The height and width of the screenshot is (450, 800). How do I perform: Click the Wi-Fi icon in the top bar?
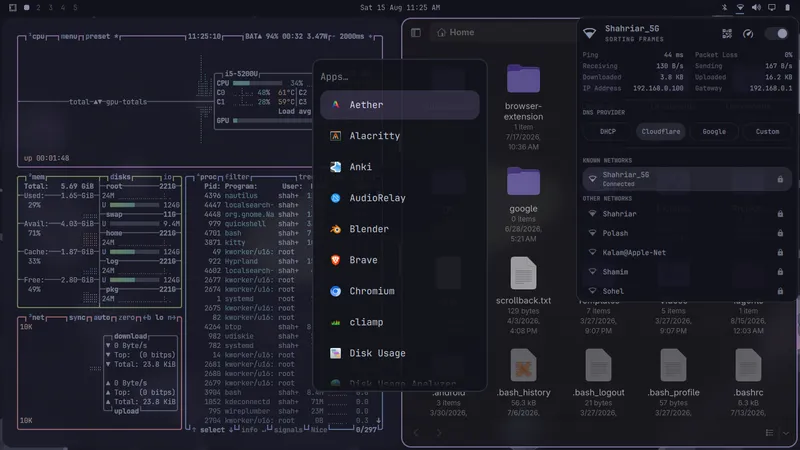pos(740,8)
